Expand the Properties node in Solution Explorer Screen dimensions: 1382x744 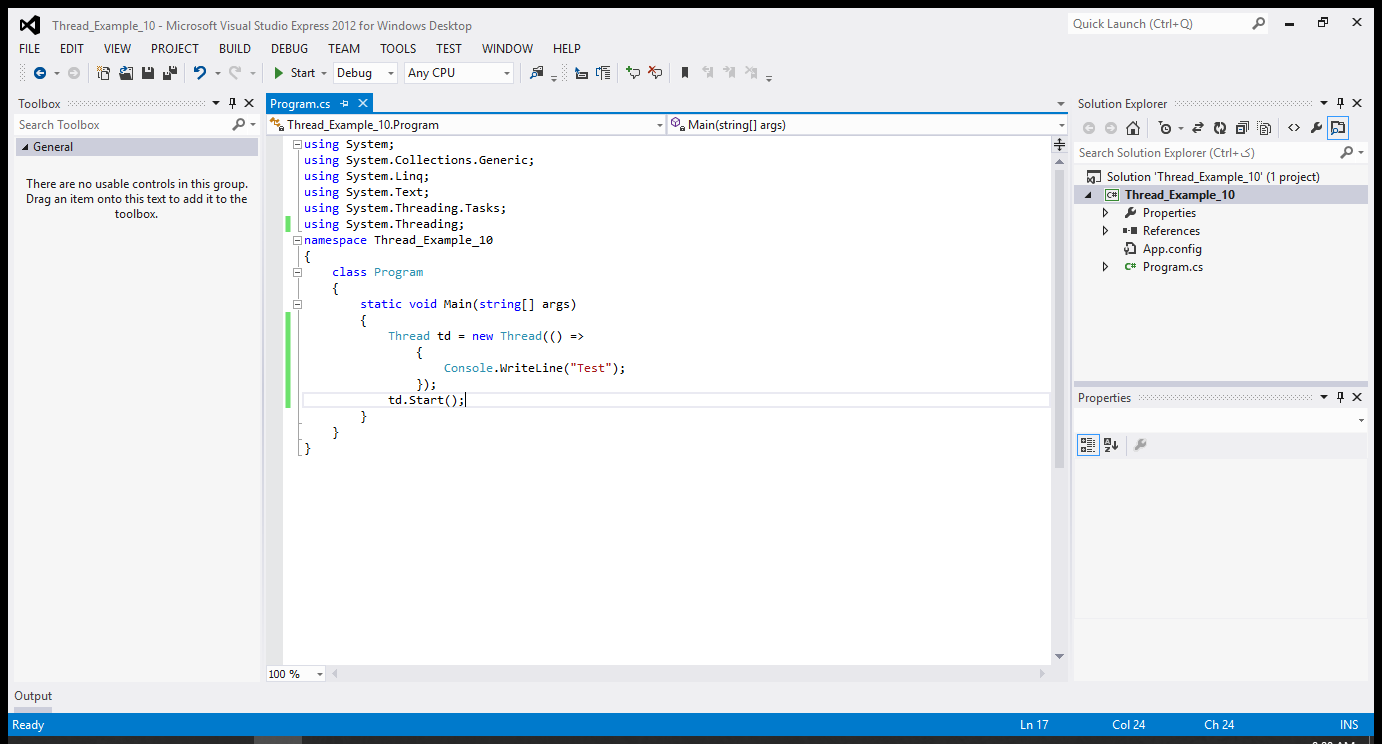point(1105,213)
